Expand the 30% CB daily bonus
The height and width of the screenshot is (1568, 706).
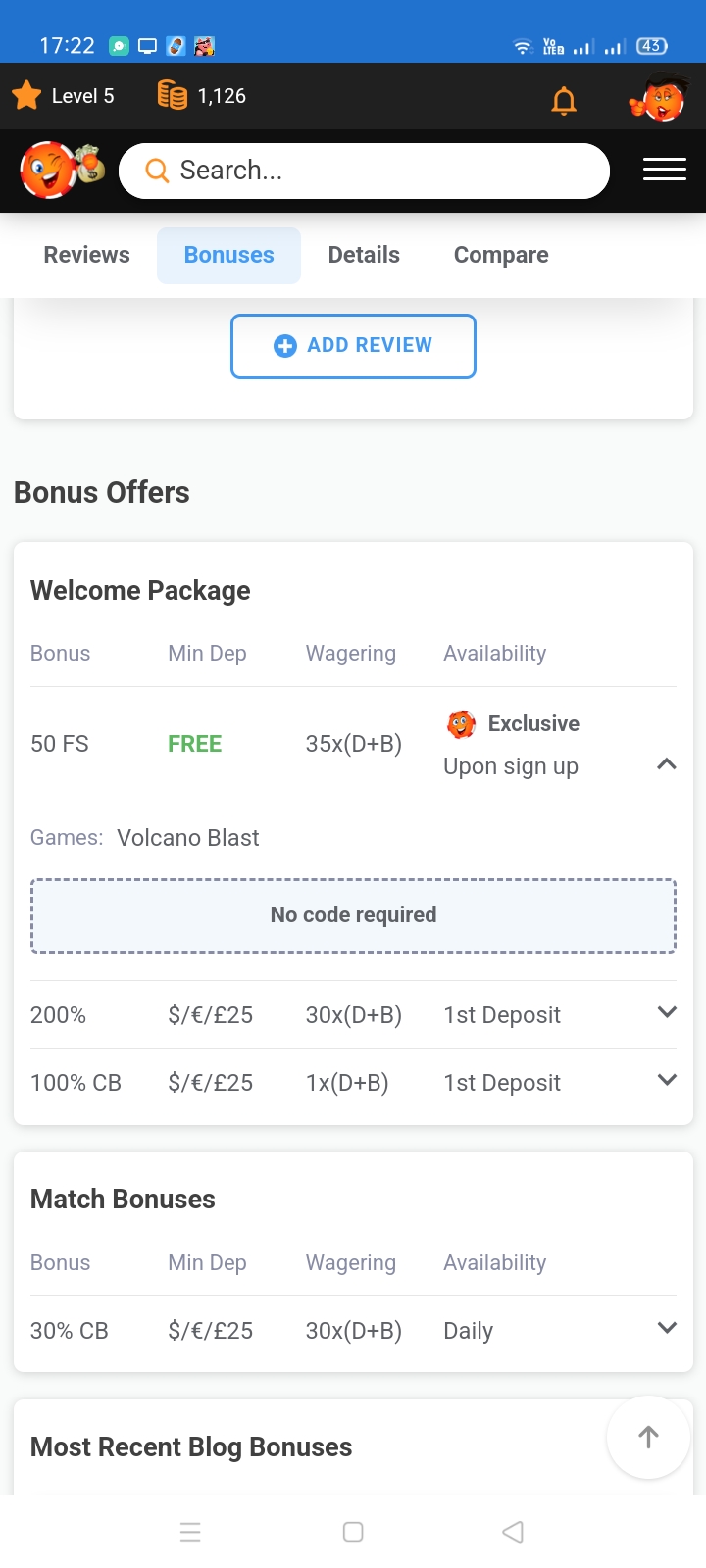[x=667, y=1328]
